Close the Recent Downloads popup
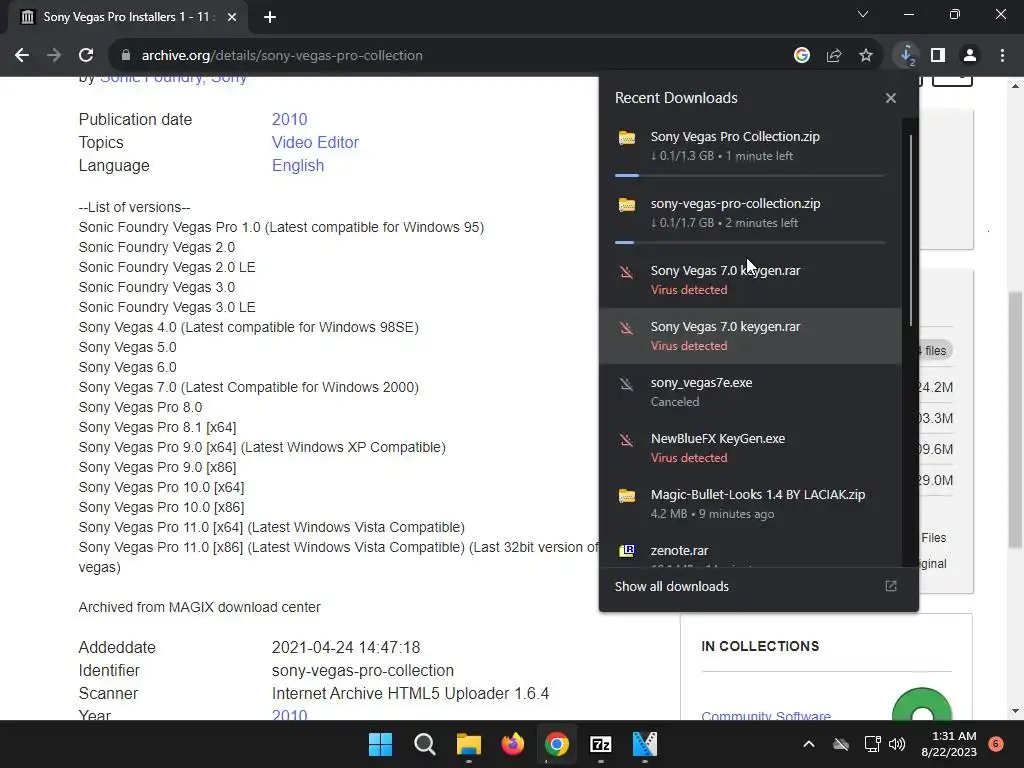Image resolution: width=1024 pixels, height=768 pixels. [x=891, y=98]
